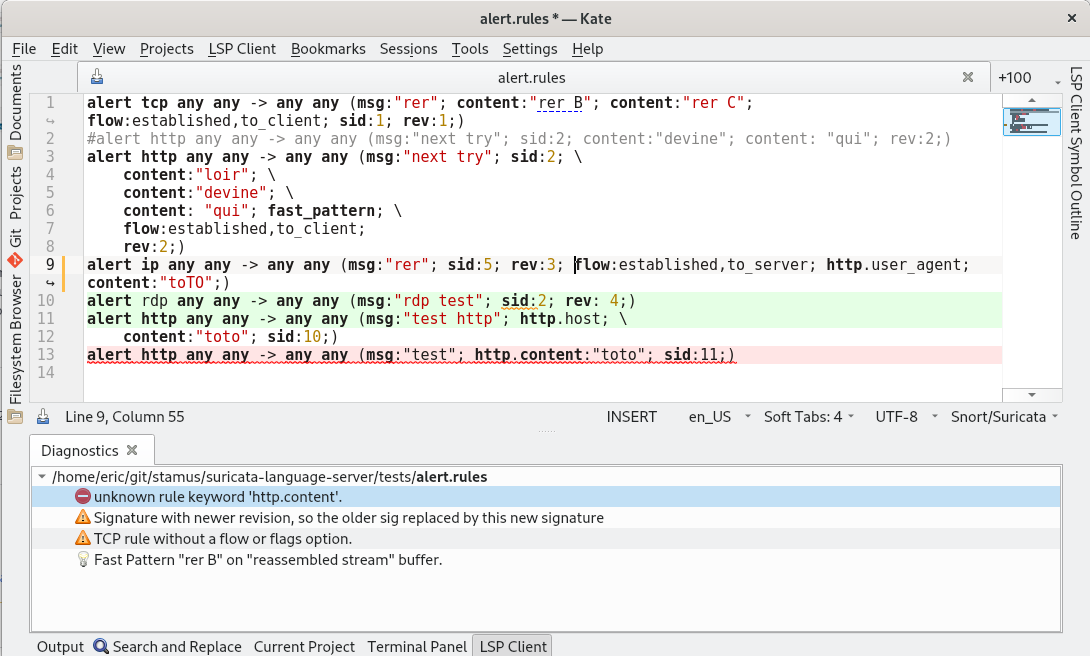The height and width of the screenshot is (656, 1090).
Task: Open the Help menu
Action: point(587,49)
